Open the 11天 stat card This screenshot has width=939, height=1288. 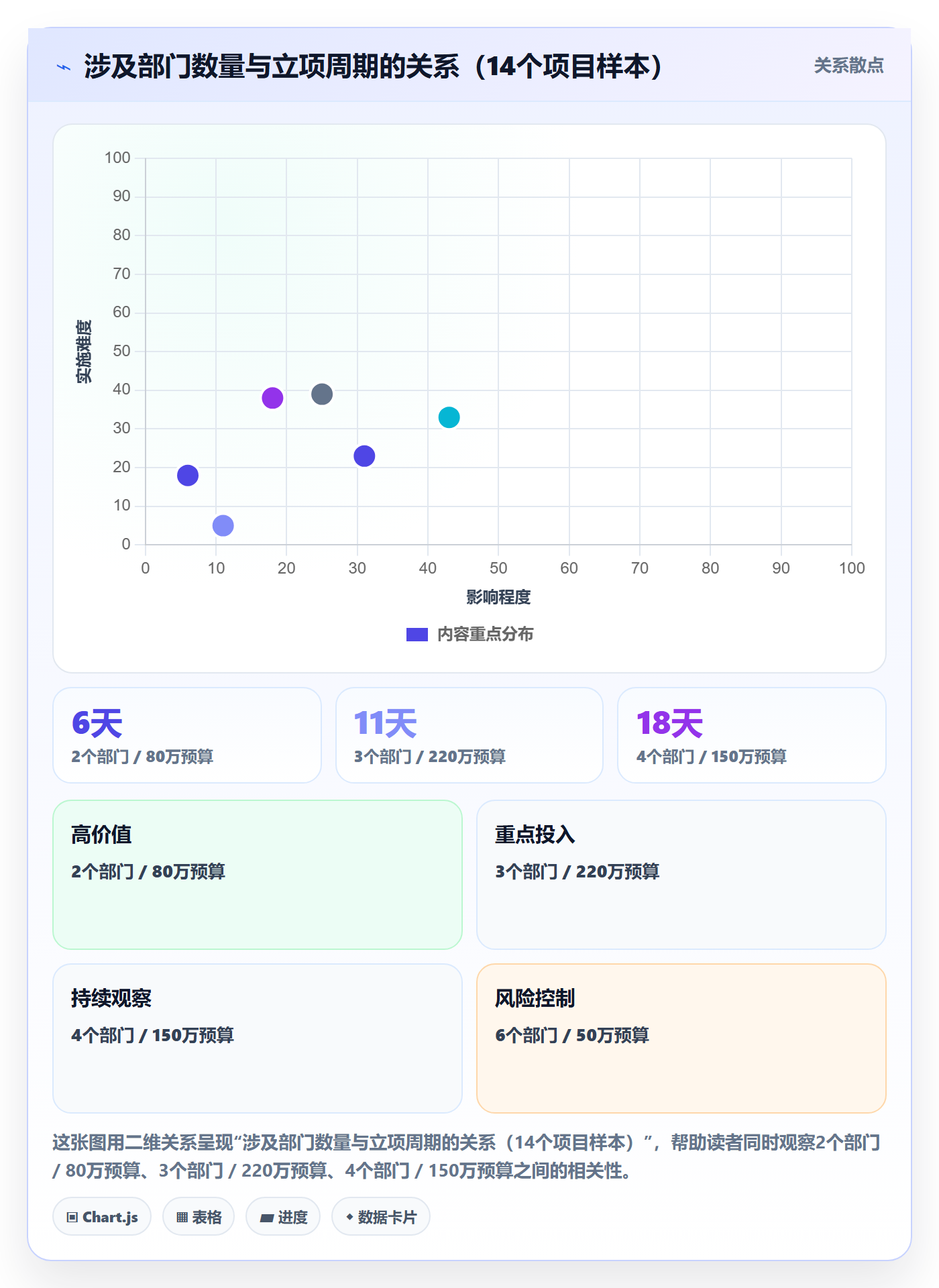pyautogui.click(x=469, y=735)
